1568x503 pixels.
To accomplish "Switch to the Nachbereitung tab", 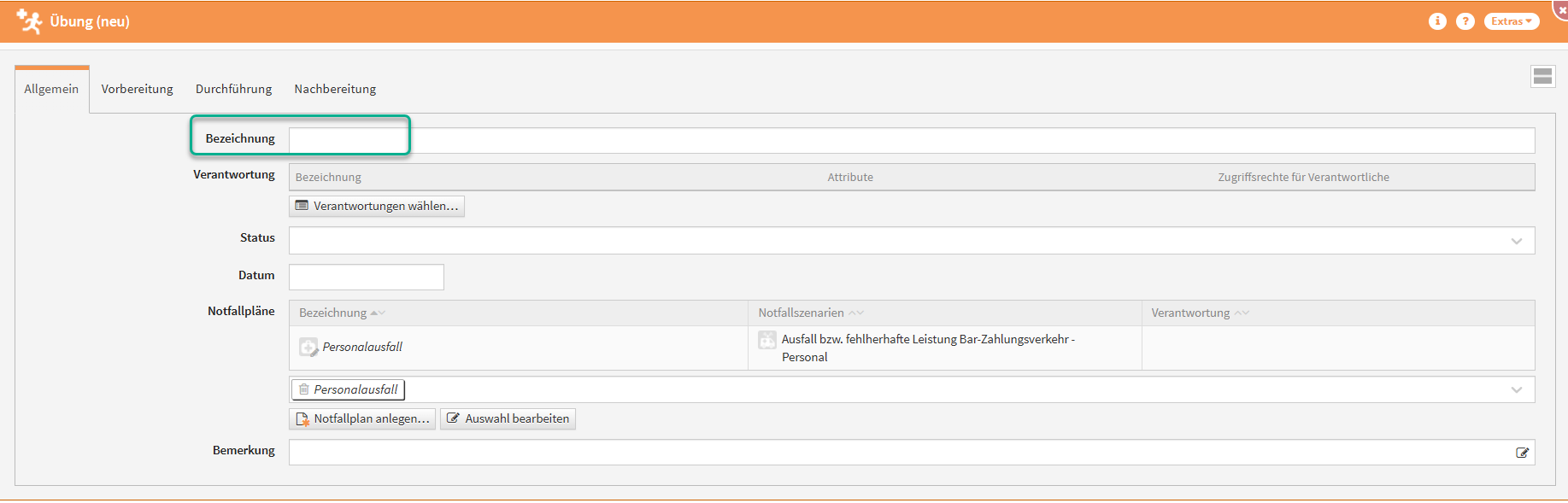I will [x=335, y=89].
